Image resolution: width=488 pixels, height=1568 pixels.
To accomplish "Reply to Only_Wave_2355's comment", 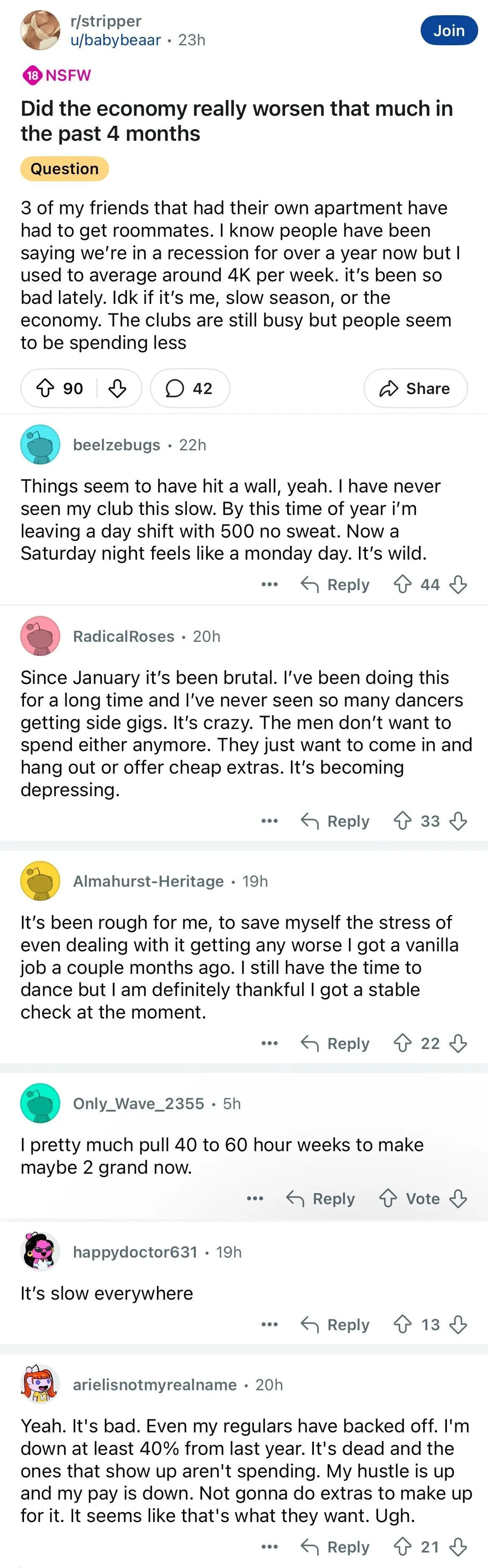I will [321, 1199].
